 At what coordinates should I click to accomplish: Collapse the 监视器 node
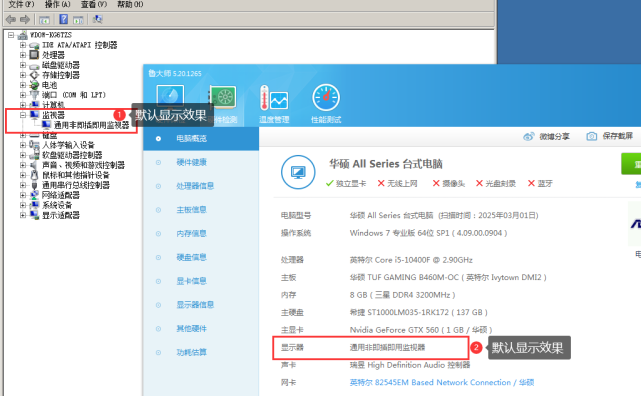[x=23, y=115]
